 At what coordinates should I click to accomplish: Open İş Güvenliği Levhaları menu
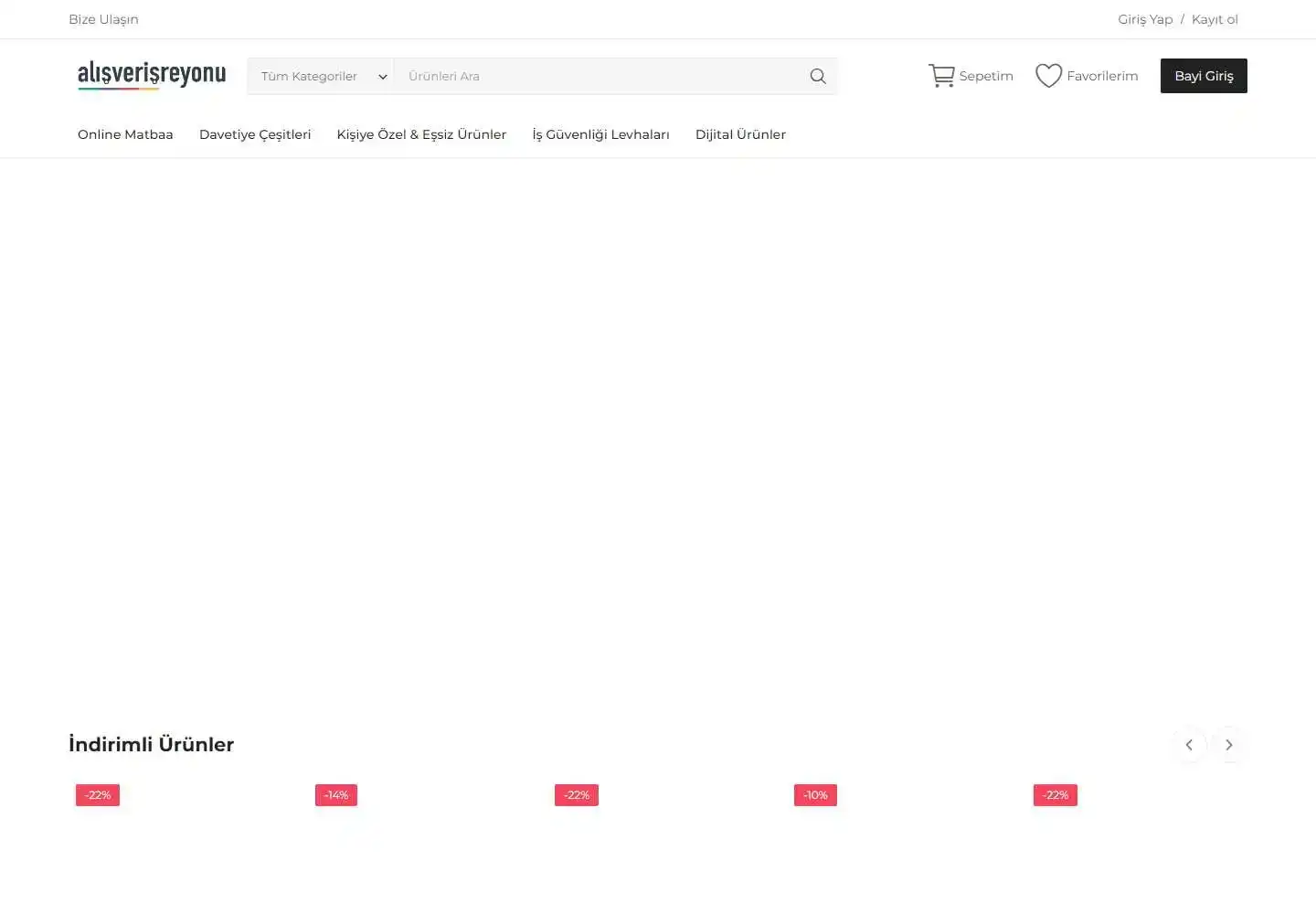[600, 134]
